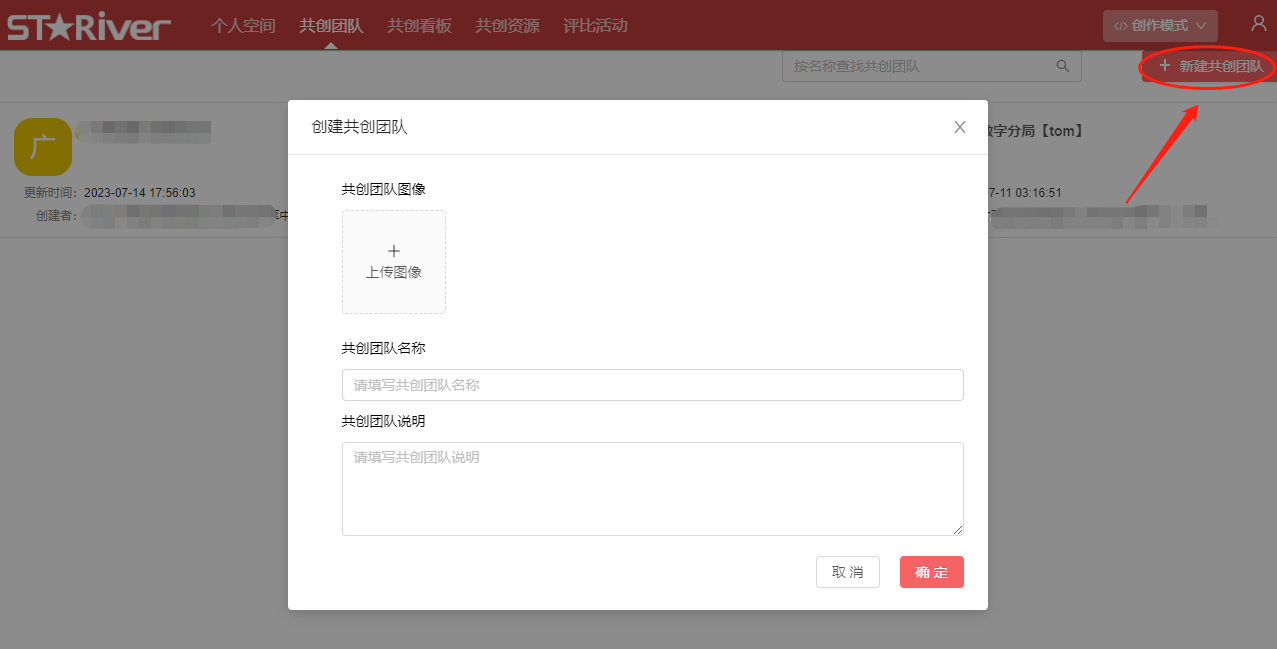This screenshot has width=1277, height=649.
Task: Open the 共创看板 tab
Action: 419,26
